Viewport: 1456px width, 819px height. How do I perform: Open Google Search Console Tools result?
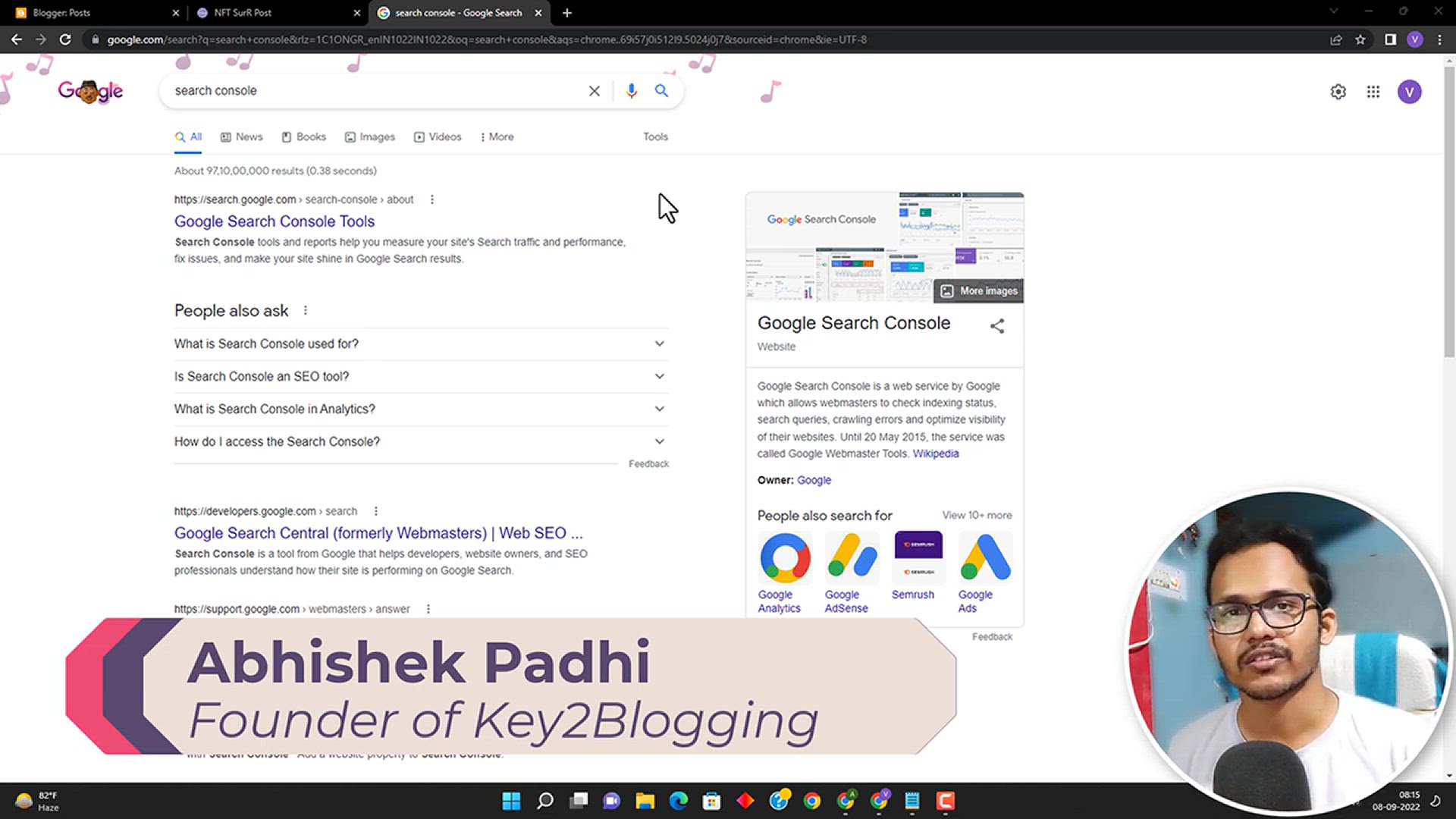pos(275,221)
